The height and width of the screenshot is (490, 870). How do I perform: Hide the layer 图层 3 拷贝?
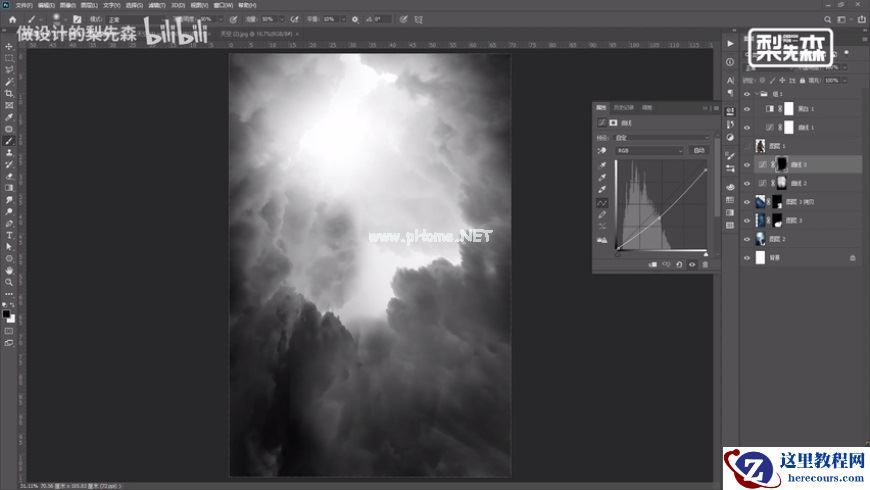(747, 202)
